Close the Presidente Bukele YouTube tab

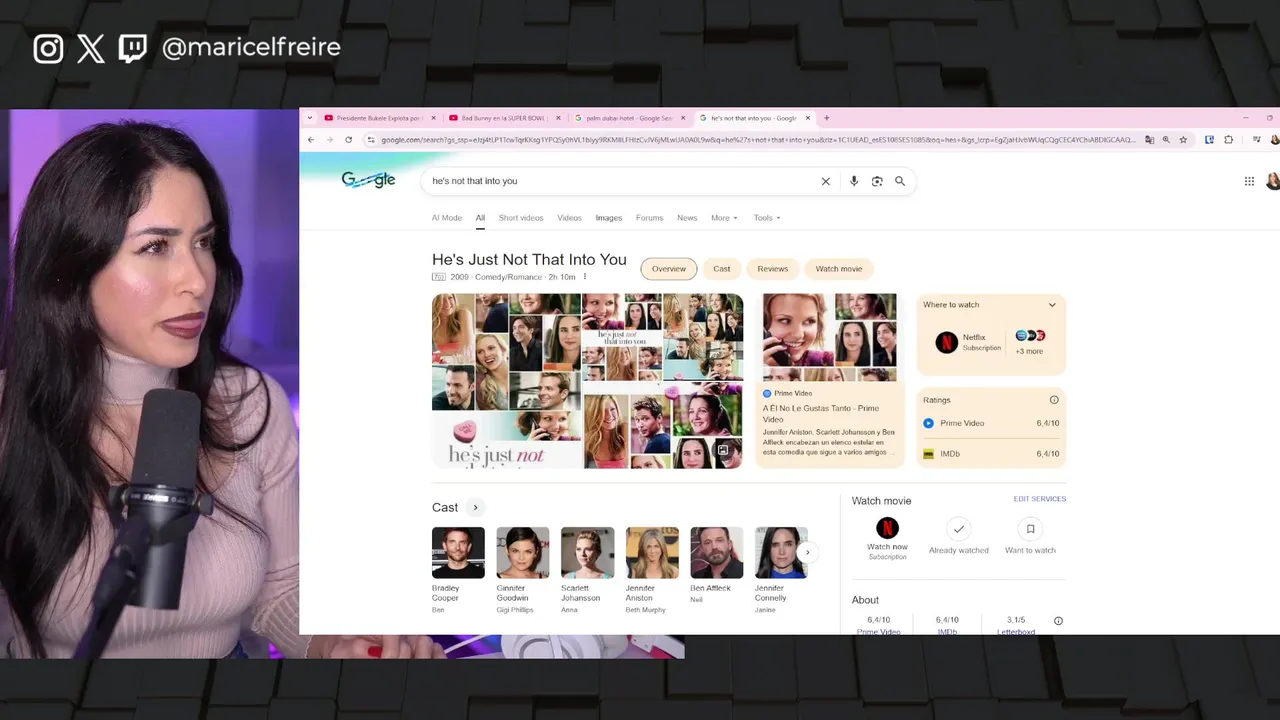click(433, 118)
